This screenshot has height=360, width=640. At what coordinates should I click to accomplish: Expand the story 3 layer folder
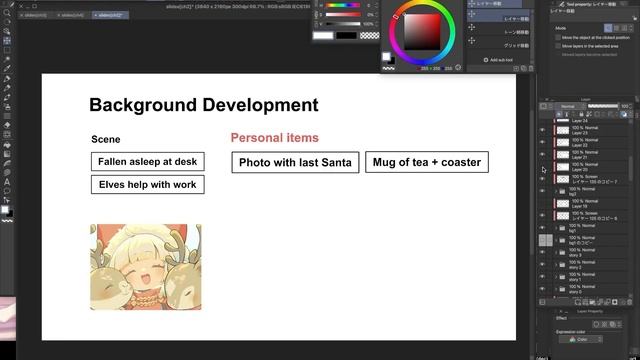[556, 253]
